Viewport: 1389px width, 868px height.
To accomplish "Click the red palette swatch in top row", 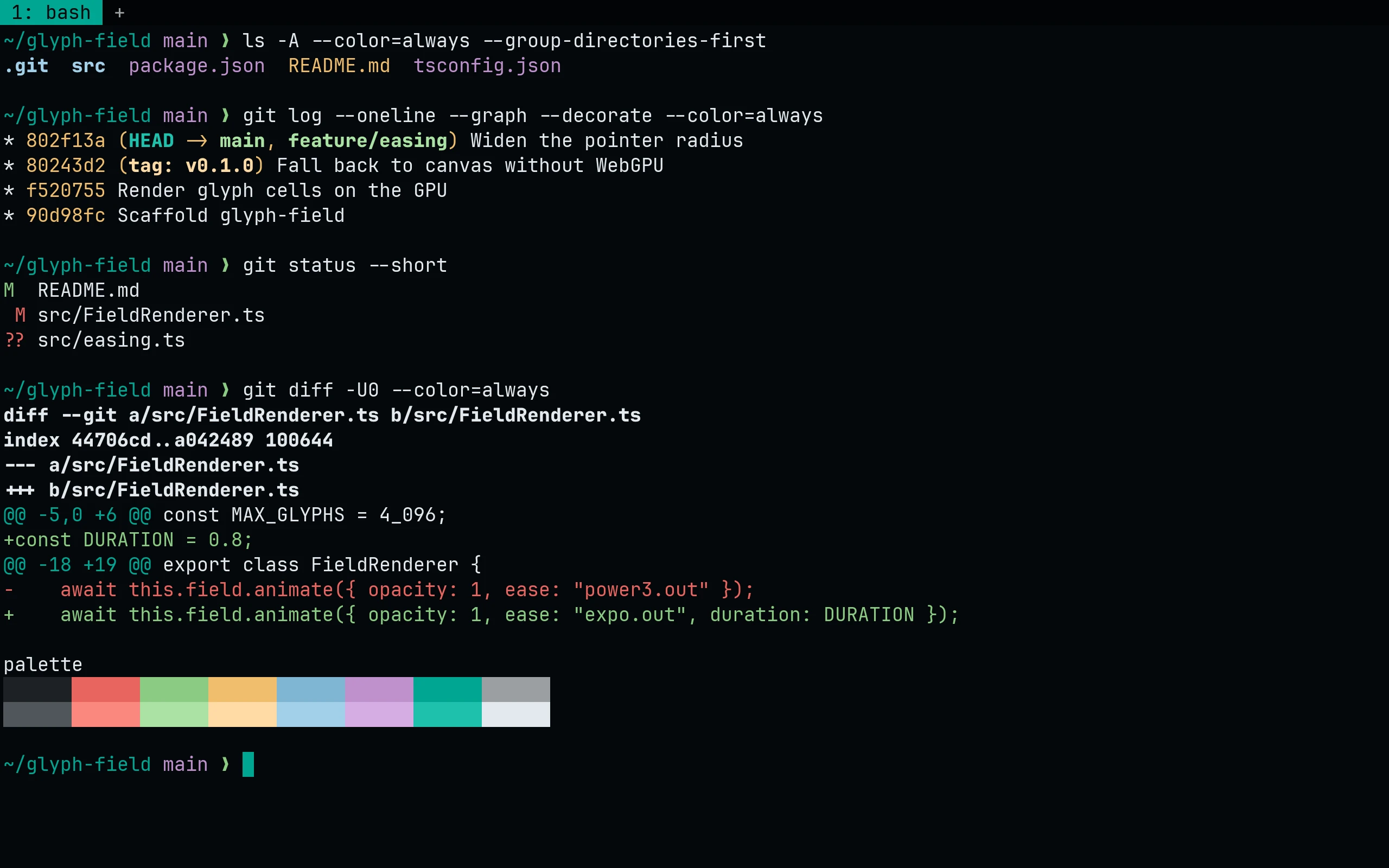I will [x=106, y=690].
